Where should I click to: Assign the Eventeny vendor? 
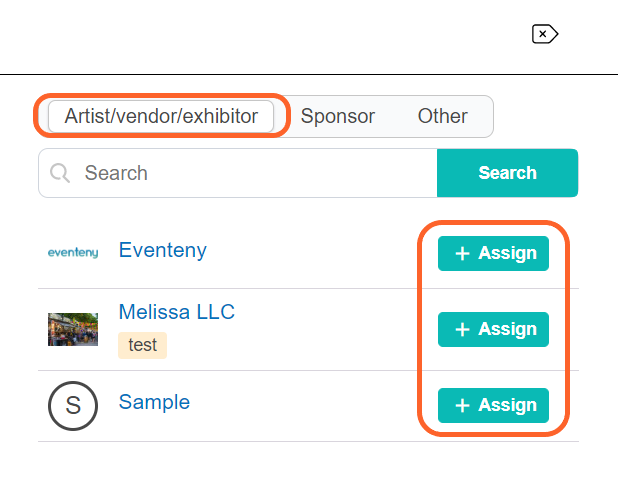coord(493,253)
